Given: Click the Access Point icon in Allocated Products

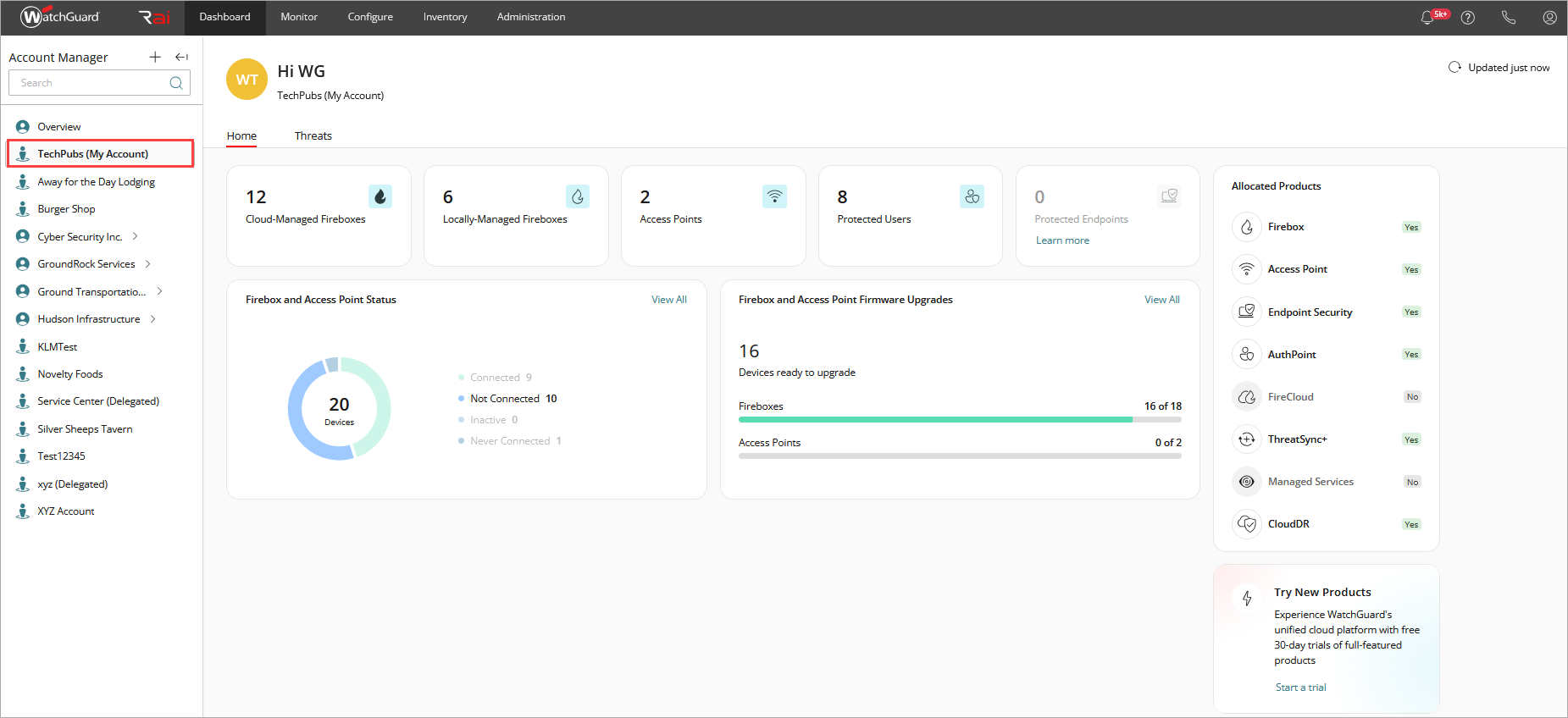Looking at the screenshot, I should pyautogui.click(x=1247, y=269).
